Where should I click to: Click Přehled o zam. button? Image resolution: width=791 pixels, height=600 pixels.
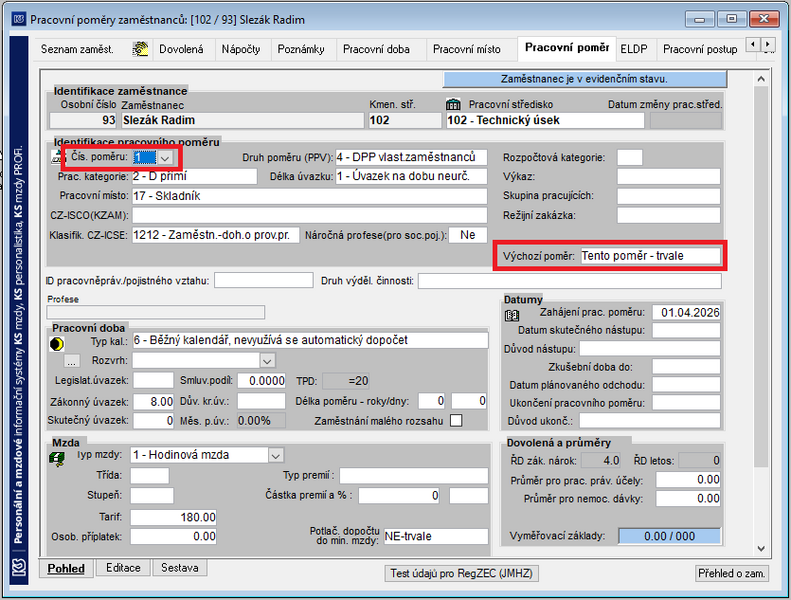point(731,573)
